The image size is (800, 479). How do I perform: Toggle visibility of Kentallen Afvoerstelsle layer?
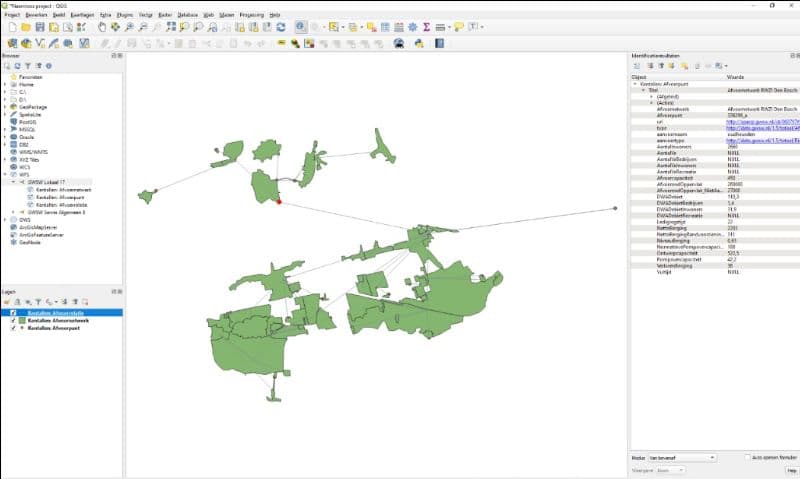coord(13,313)
